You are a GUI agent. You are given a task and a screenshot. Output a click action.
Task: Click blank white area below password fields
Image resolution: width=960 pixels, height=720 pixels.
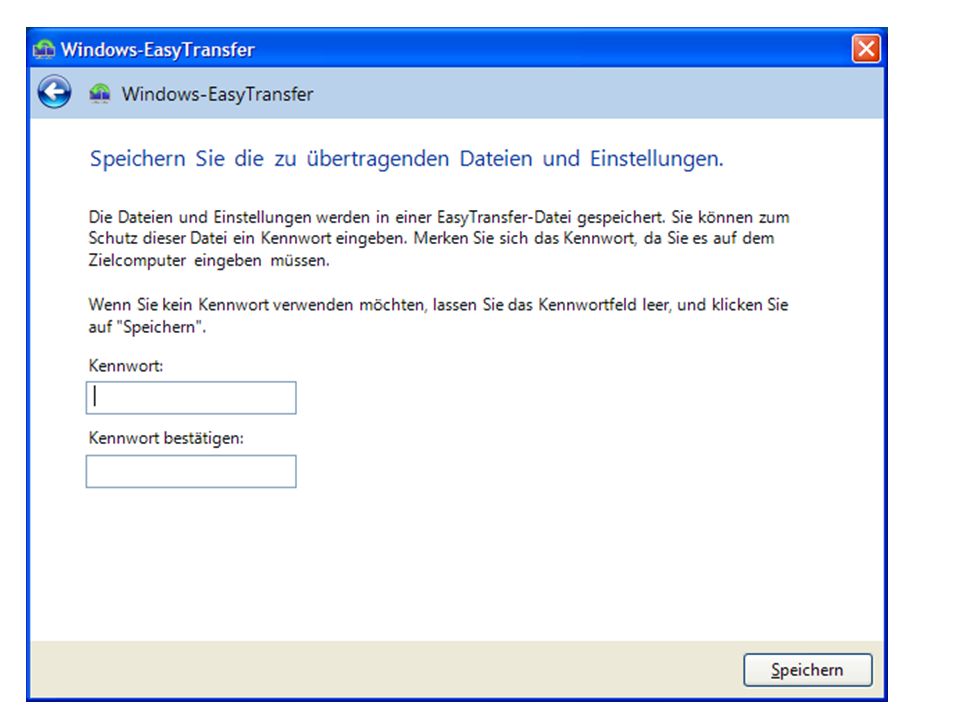tap(465, 563)
